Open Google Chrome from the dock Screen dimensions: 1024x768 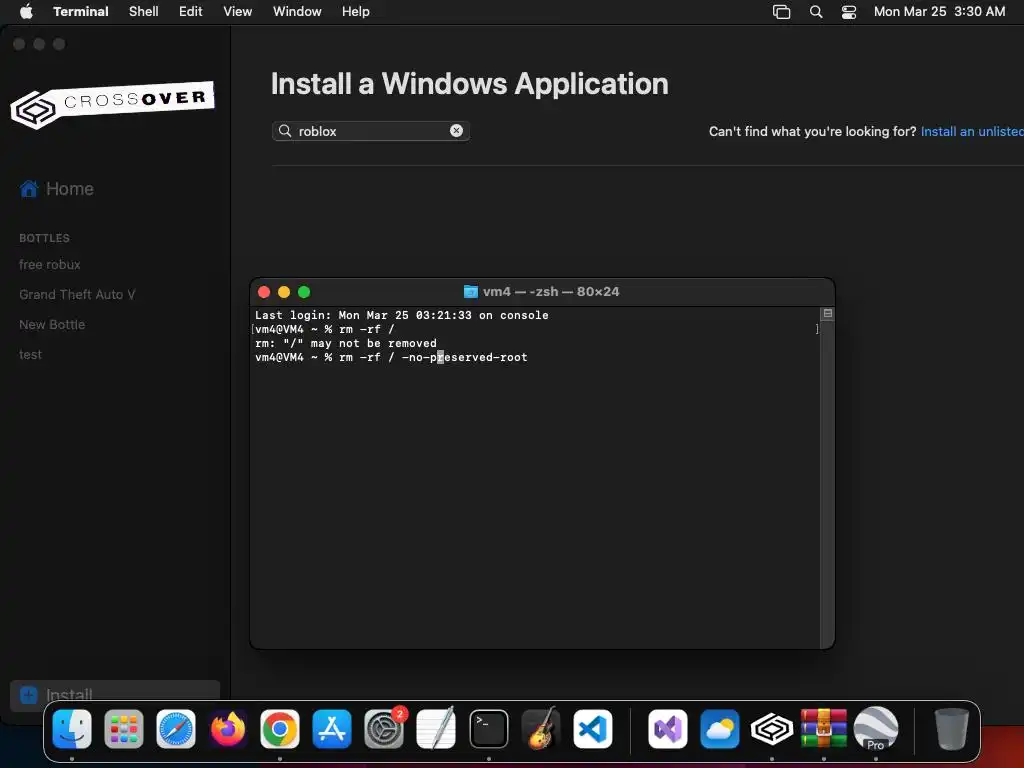(x=280, y=729)
